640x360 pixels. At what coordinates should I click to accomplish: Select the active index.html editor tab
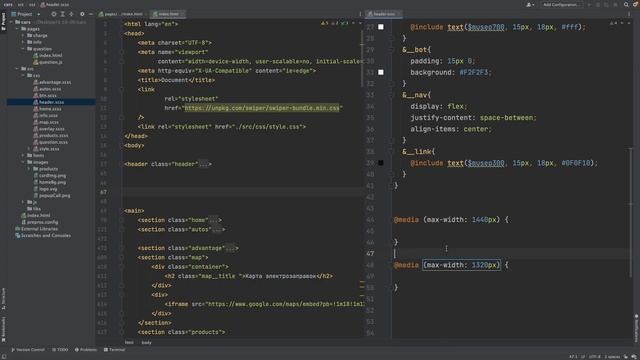click(x=168, y=14)
